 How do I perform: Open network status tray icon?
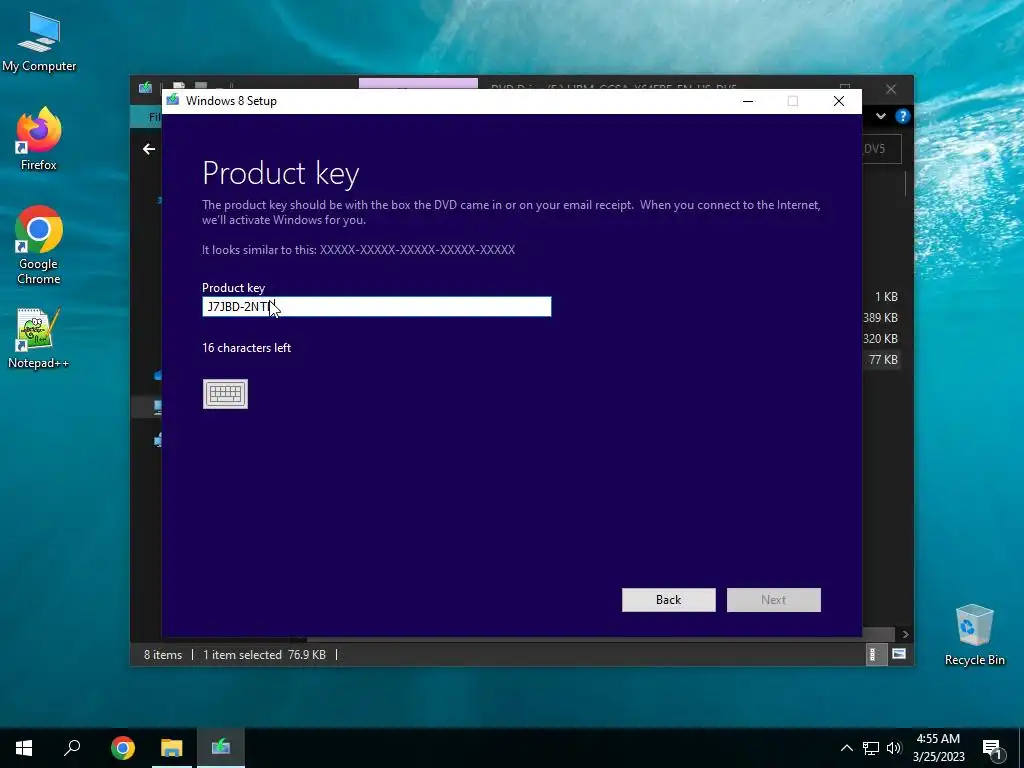click(871, 748)
